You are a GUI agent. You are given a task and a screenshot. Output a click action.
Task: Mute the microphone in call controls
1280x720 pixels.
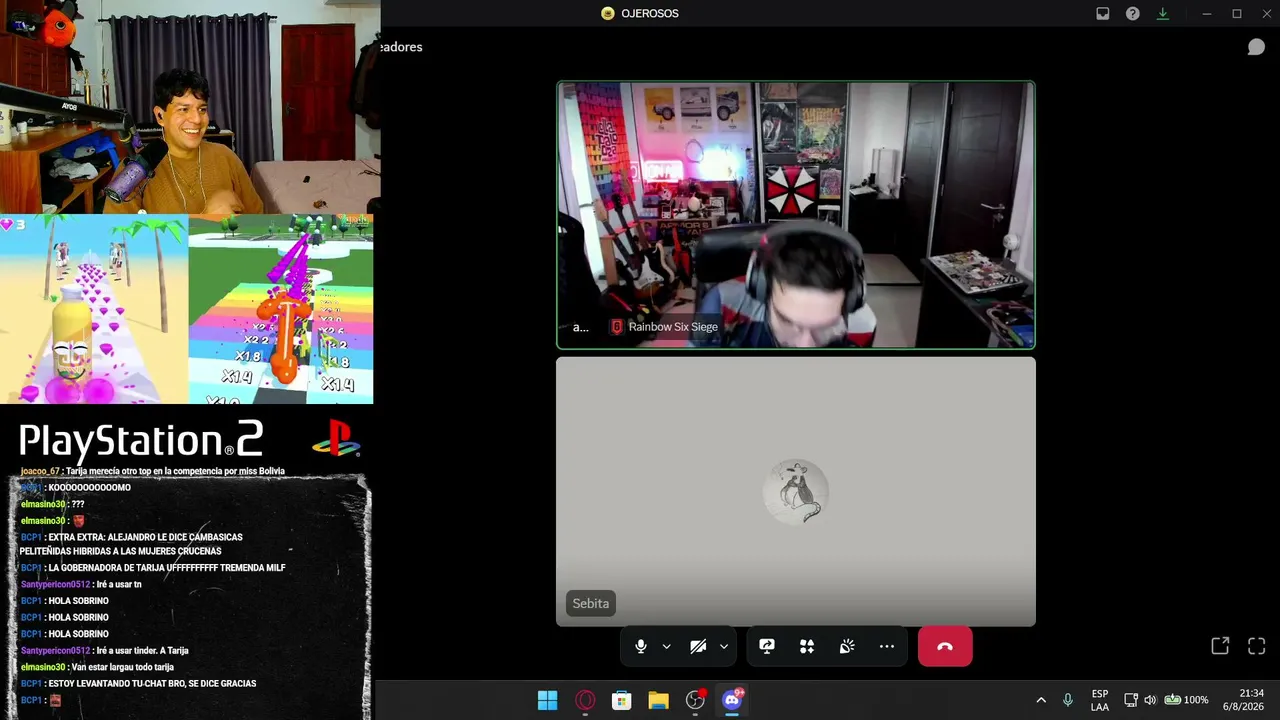coord(641,646)
